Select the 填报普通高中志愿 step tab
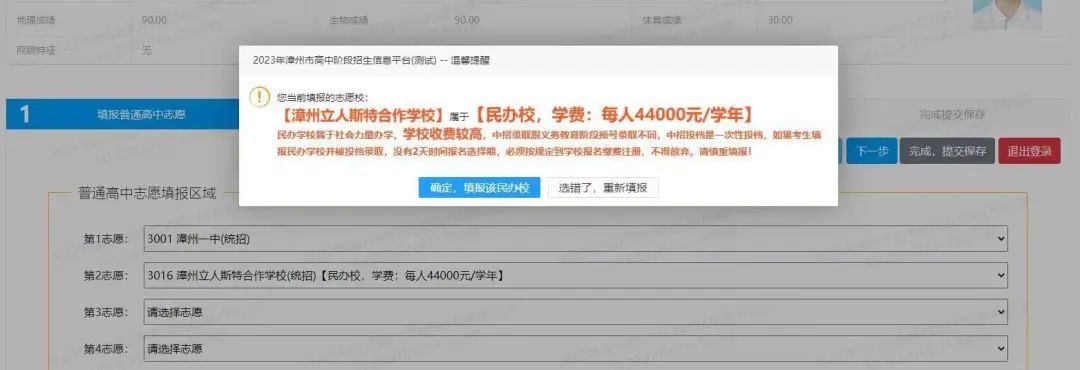The height and width of the screenshot is (370, 1080). 141,114
